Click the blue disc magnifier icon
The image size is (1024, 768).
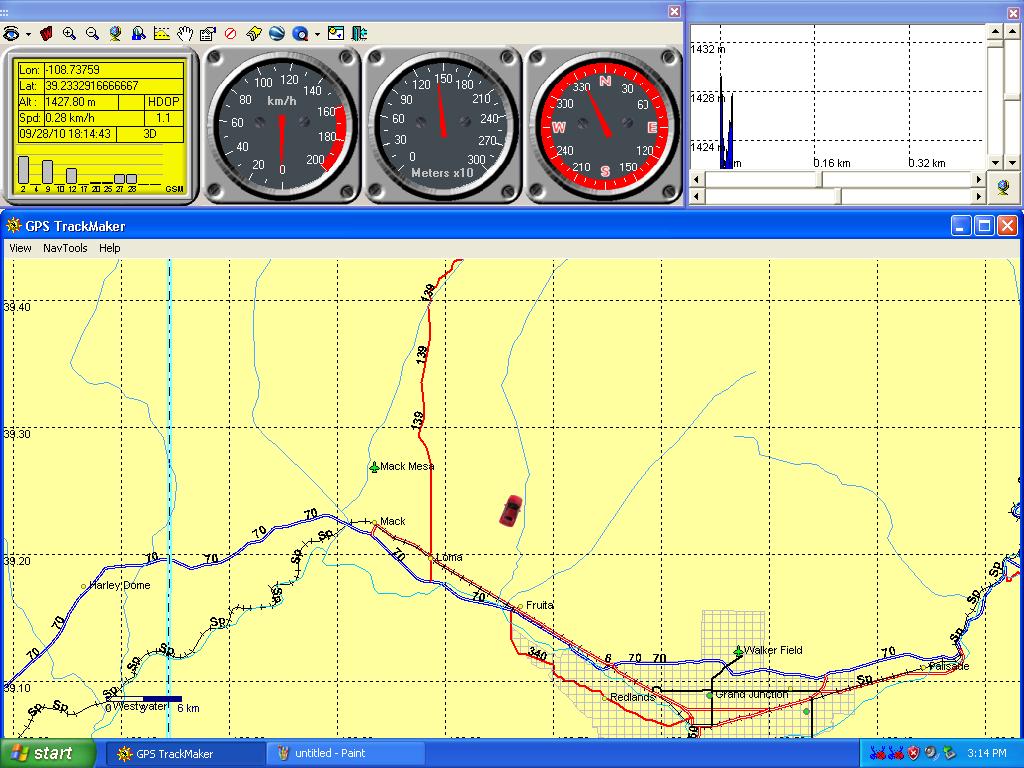300,33
